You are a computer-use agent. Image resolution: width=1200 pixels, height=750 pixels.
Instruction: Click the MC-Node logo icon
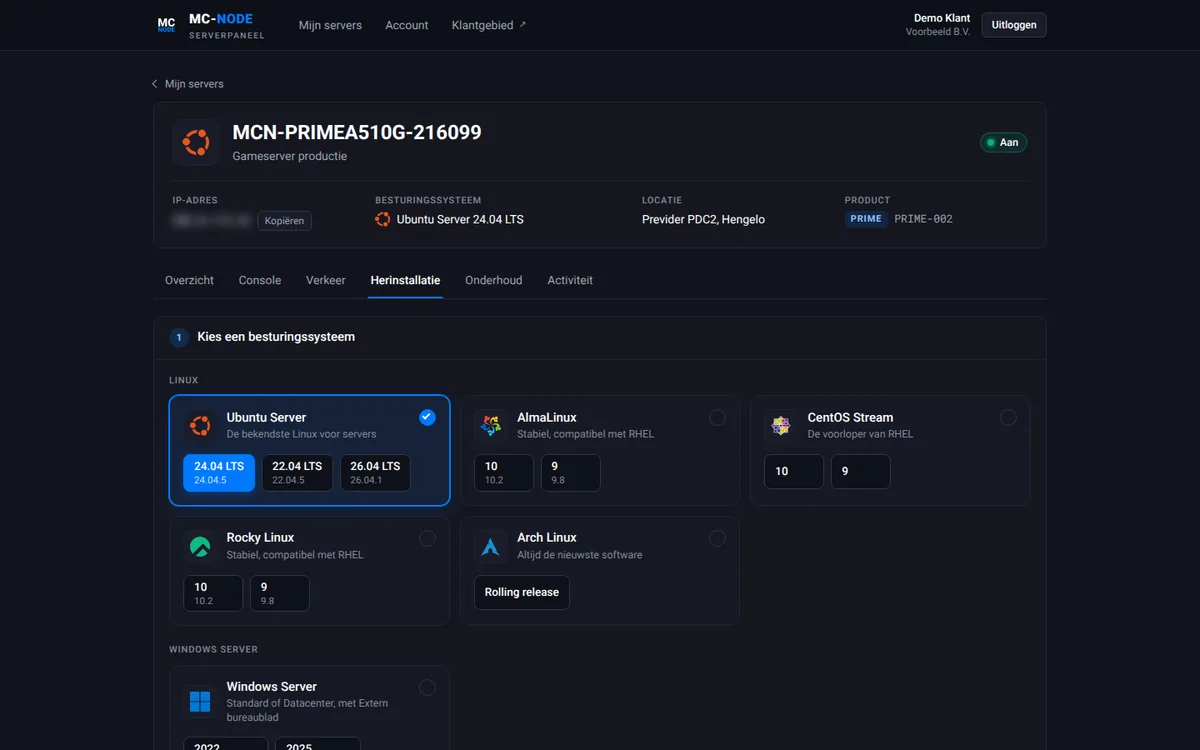pos(166,25)
